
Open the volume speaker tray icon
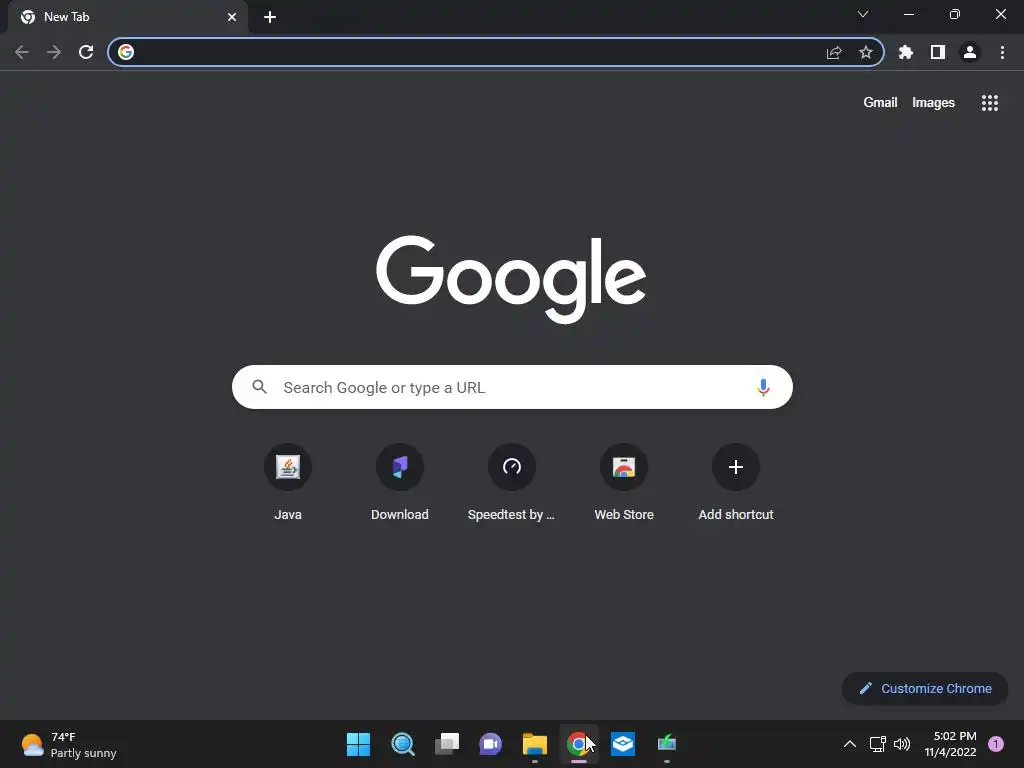click(x=902, y=744)
